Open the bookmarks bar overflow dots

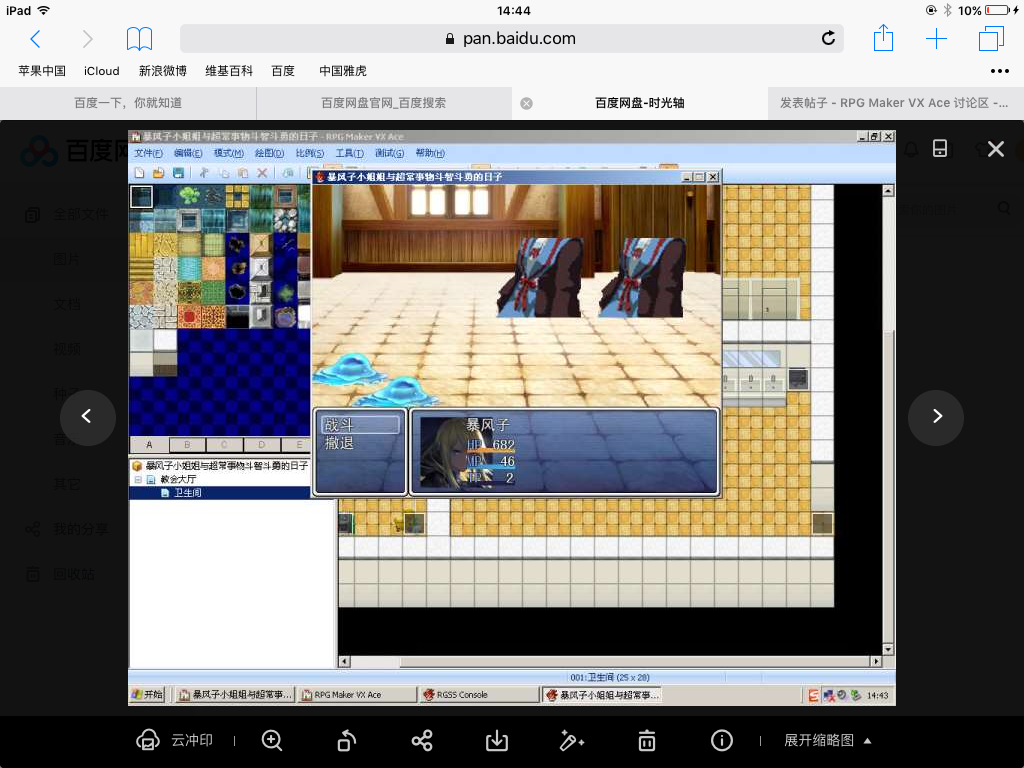pos(999,71)
